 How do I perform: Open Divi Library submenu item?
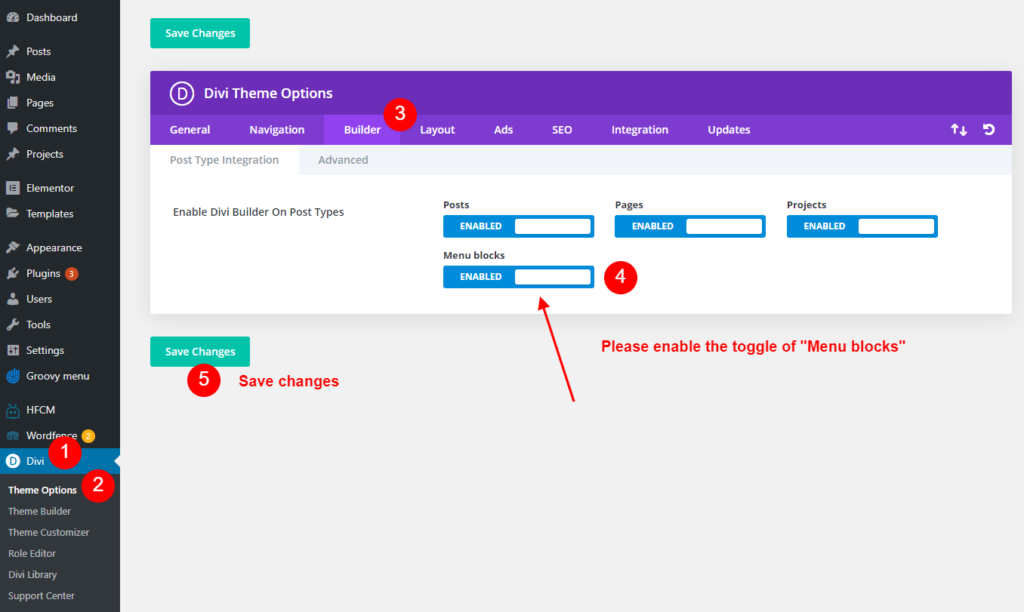click(33, 575)
